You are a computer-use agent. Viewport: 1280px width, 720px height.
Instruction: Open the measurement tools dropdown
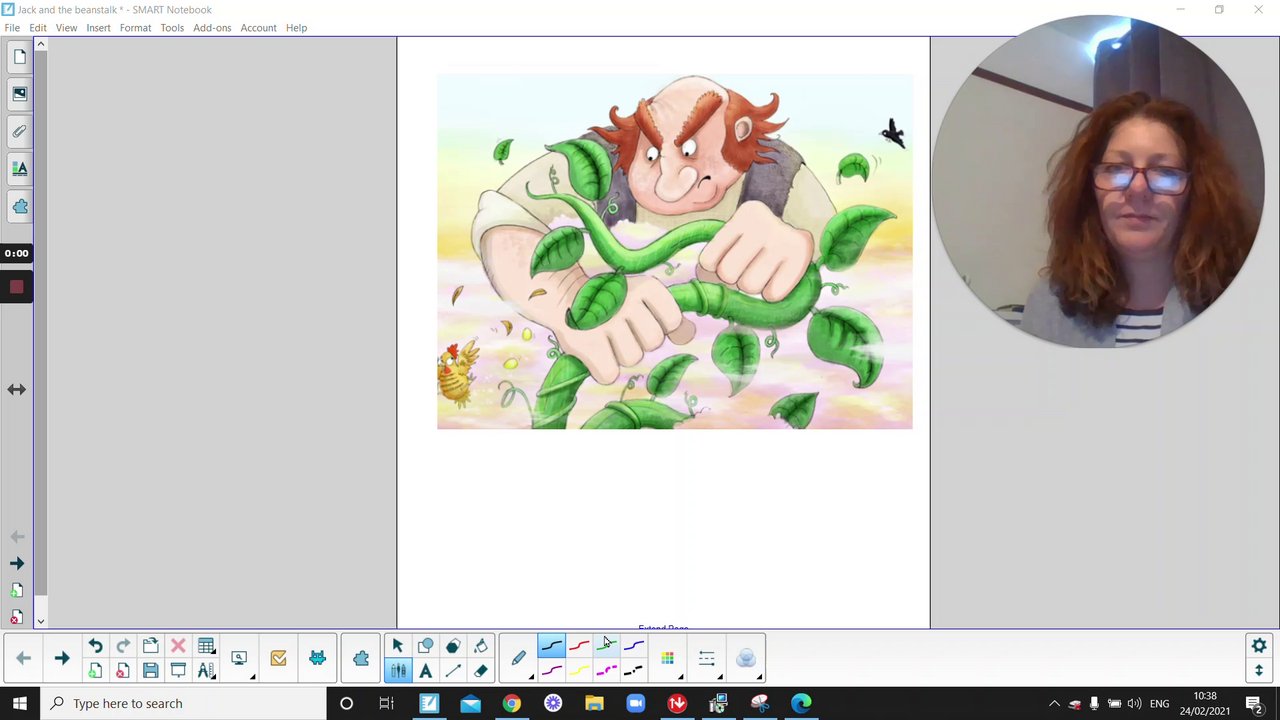[x=206, y=671]
